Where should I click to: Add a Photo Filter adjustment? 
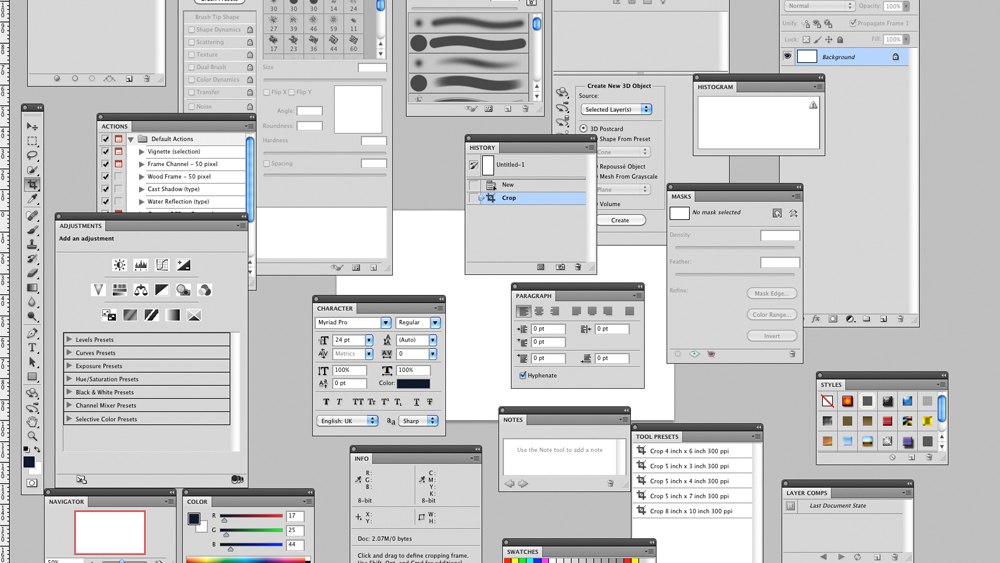[184, 290]
